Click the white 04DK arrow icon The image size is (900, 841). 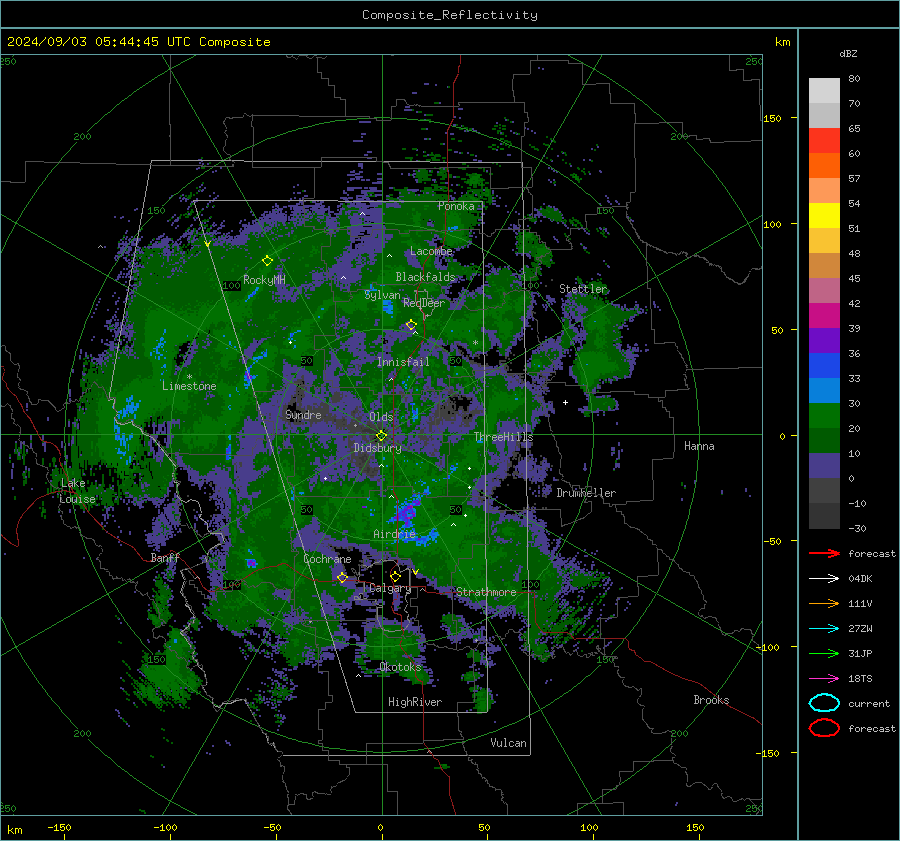[x=824, y=578]
